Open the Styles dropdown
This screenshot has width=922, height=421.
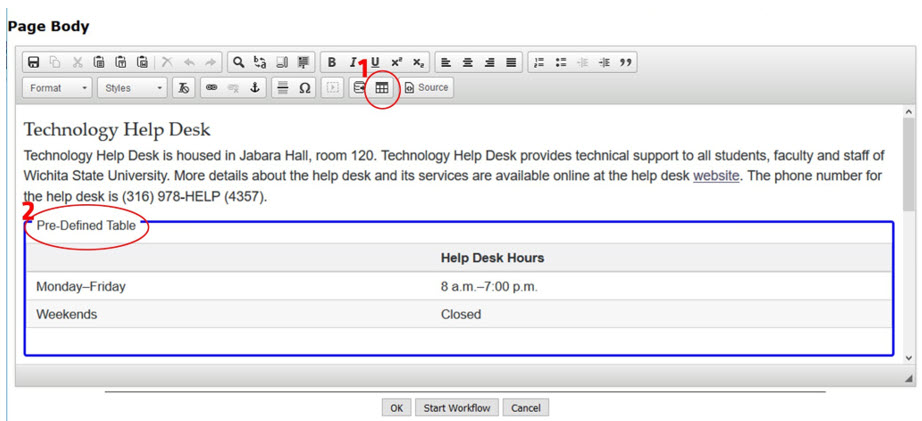pos(132,88)
